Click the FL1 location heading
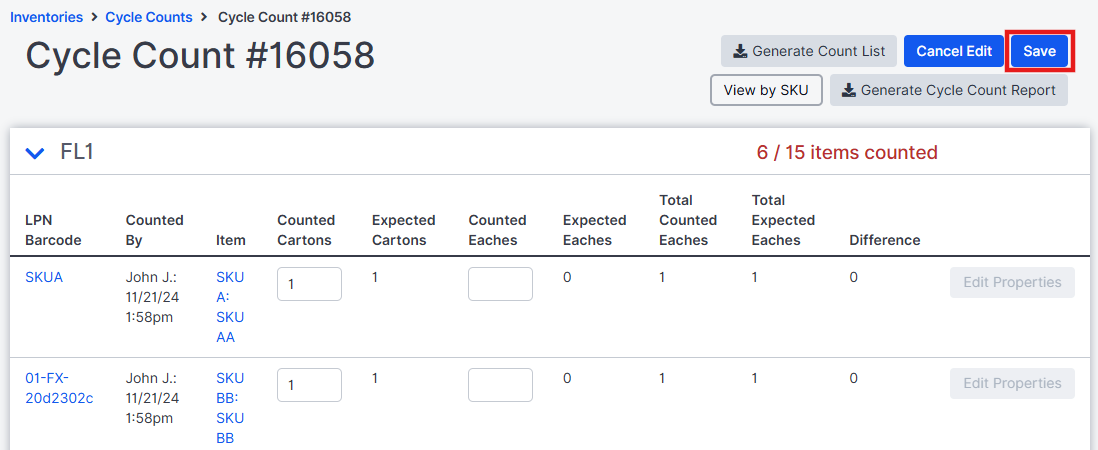Screen dimensions: 1098x450 pos(77,152)
